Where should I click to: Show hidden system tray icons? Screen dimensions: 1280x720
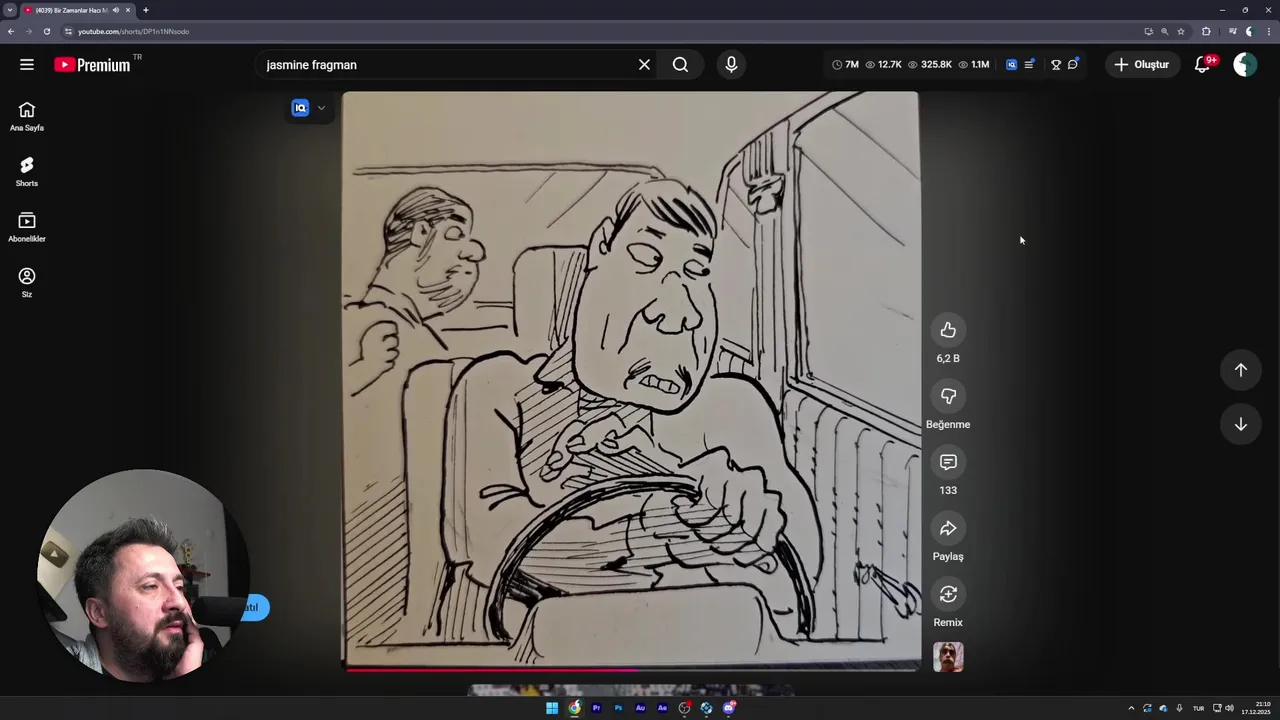pyautogui.click(x=1131, y=708)
